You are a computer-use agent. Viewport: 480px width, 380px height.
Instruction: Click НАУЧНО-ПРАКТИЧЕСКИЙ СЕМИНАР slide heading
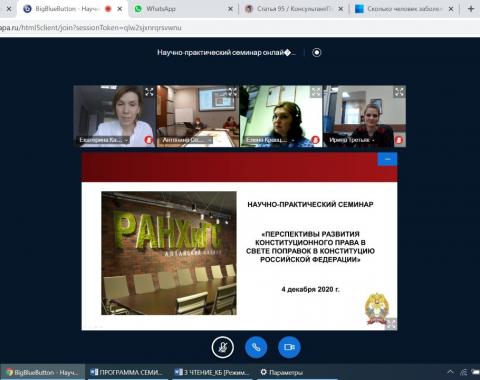coord(310,204)
